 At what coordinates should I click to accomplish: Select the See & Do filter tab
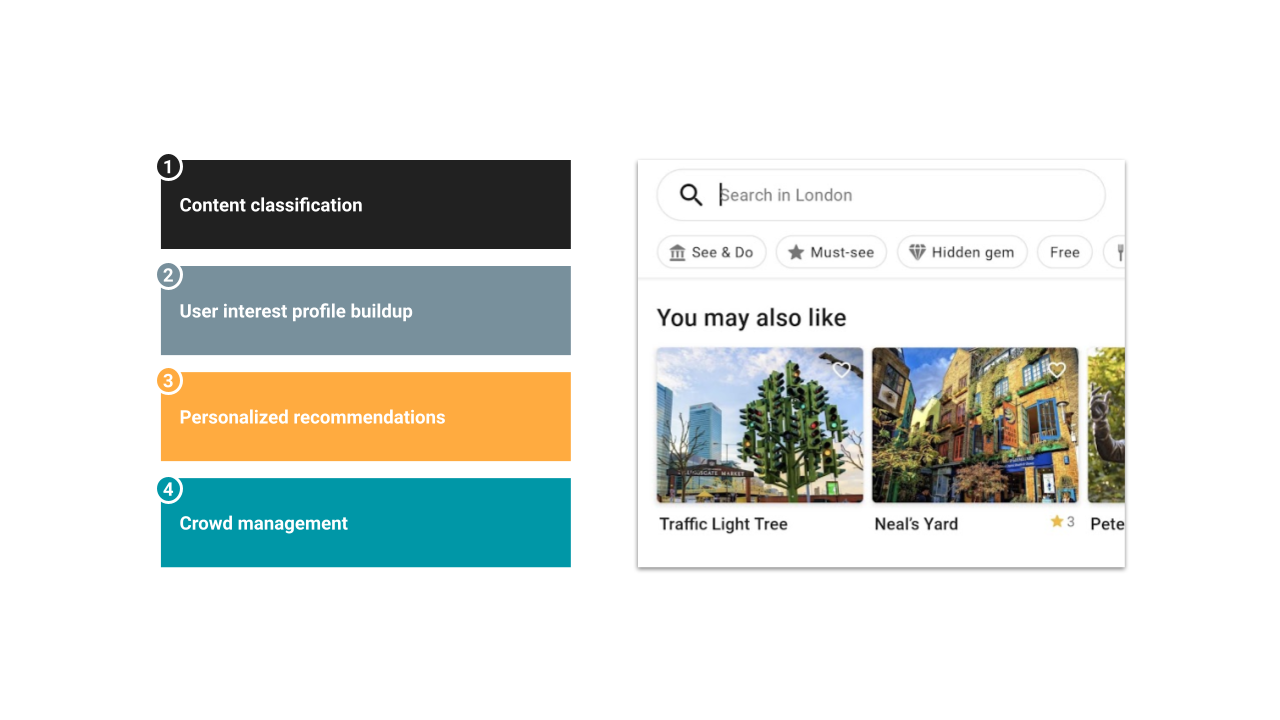pyautogui.click(x=711, y=252)
